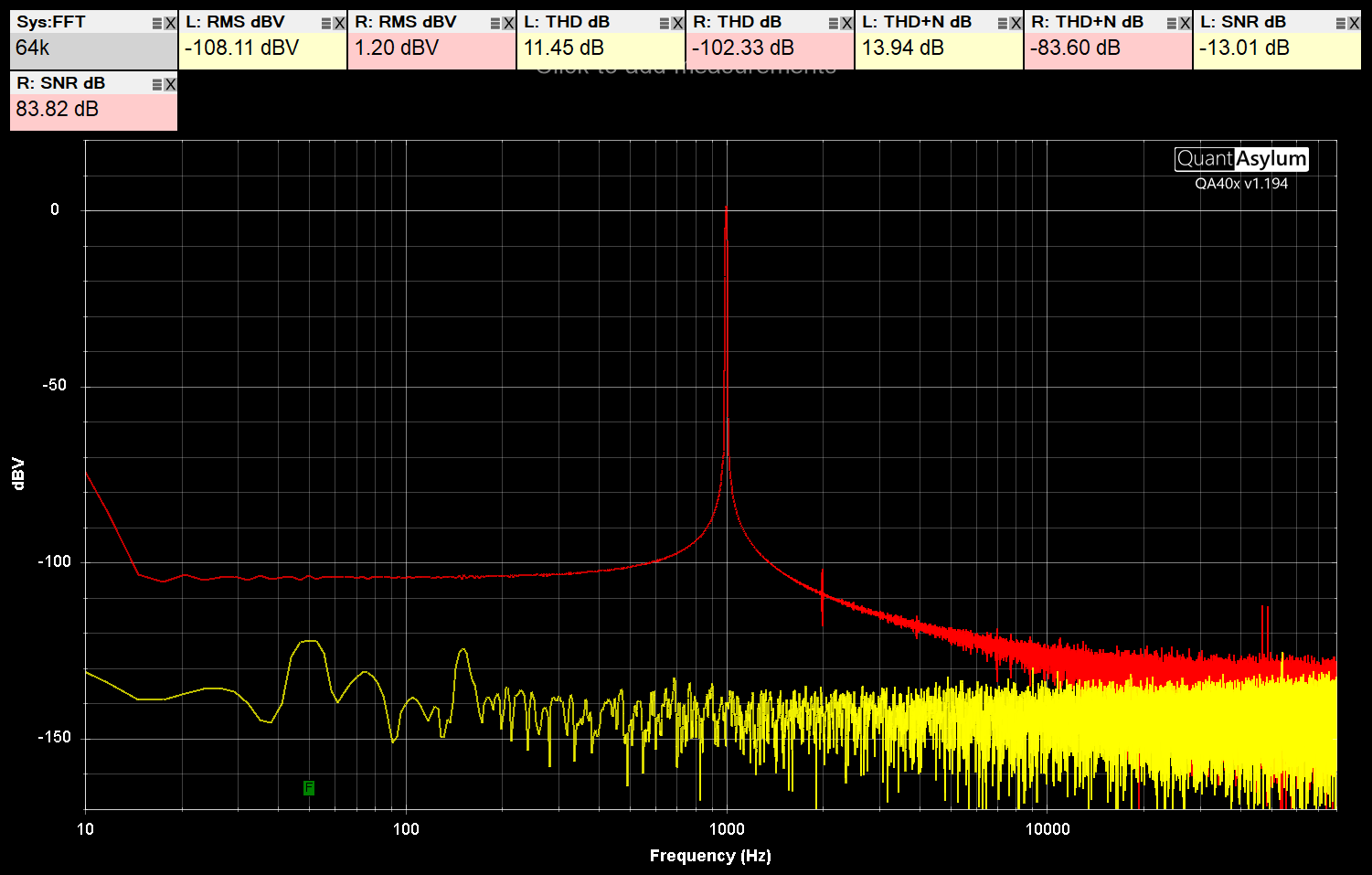Select the 64k FFT size value
The image size is (1372, 875).
coord(33,48)
